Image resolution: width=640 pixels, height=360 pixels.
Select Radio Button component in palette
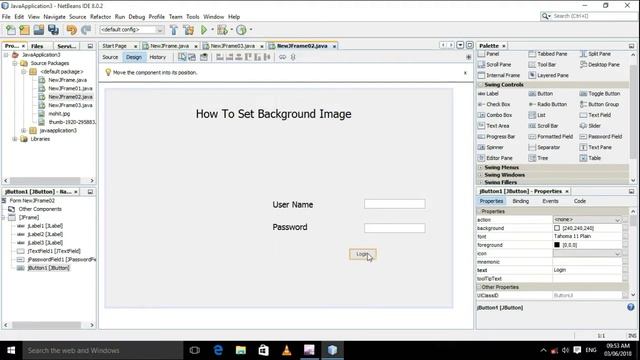[x=548, y=104]
